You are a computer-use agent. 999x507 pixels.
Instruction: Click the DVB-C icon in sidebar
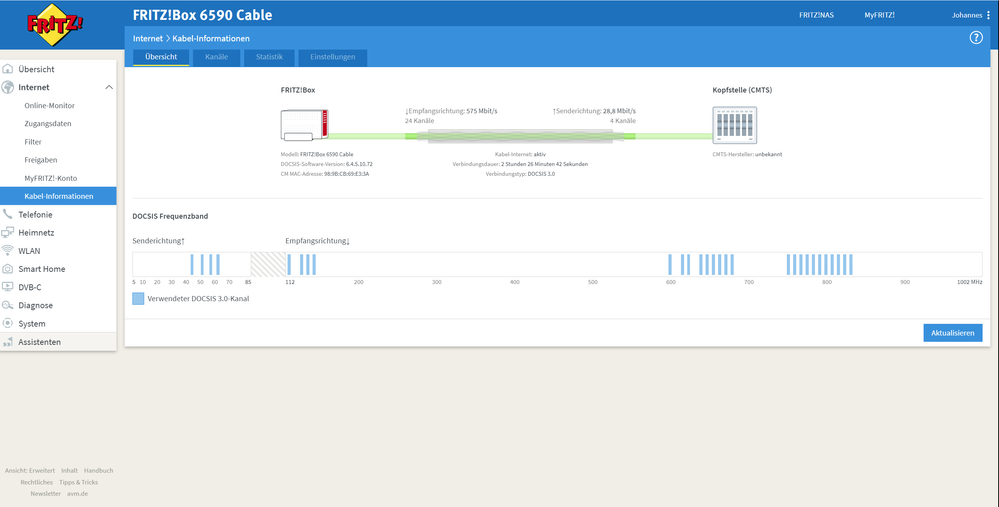tap(8, 287)
